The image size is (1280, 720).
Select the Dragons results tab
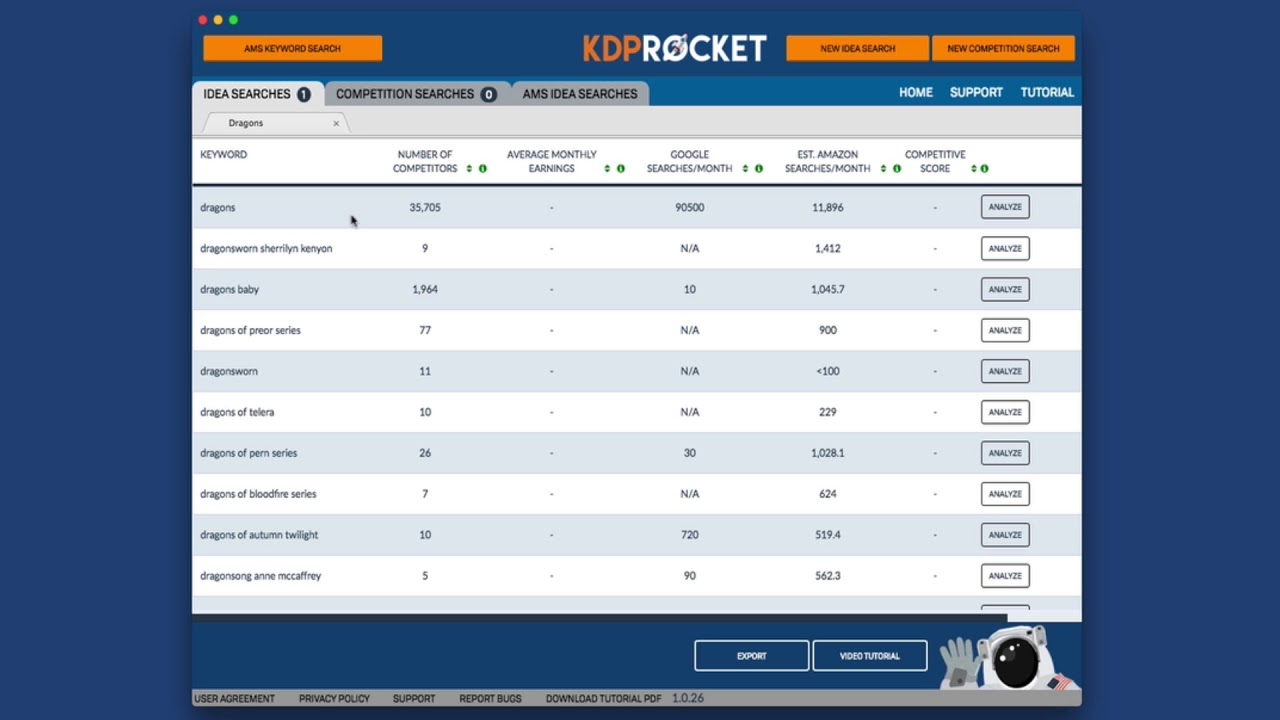pyautogui.click(x=274, y=123)
